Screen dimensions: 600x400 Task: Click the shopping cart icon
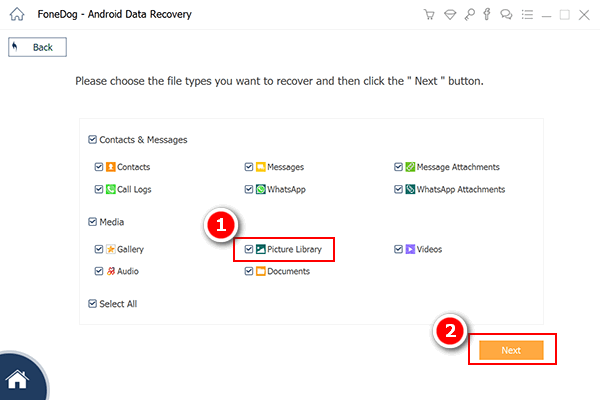point(429,15)
